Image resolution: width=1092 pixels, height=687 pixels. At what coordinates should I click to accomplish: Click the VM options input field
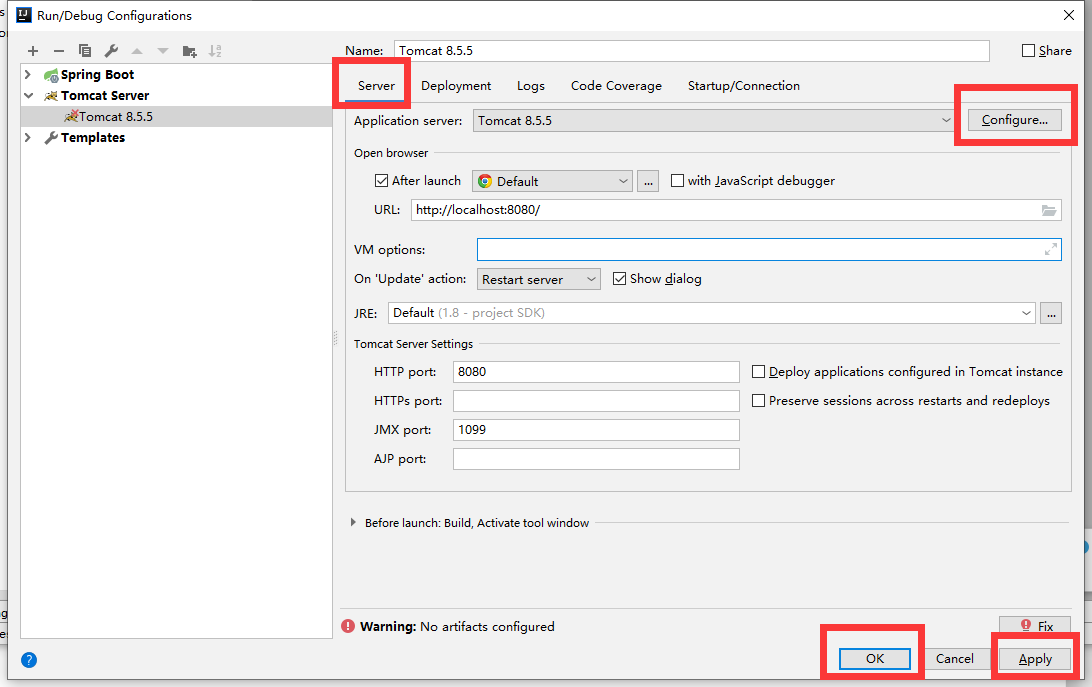point(769,249)
